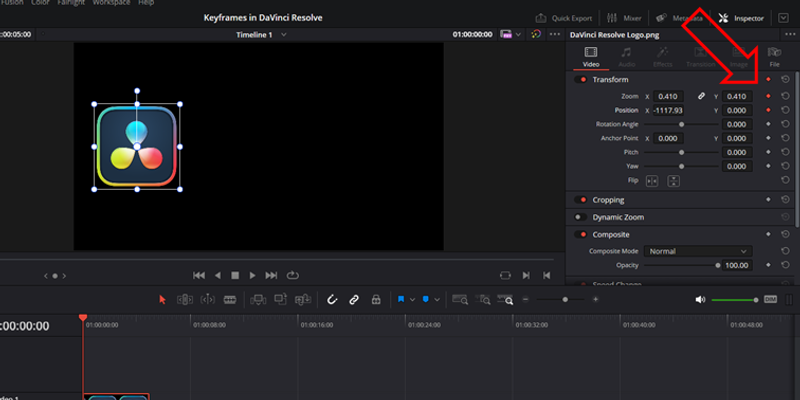Flip the clip horizontally
Viewport: 800px width, 400px height.
tap(652, 181)
